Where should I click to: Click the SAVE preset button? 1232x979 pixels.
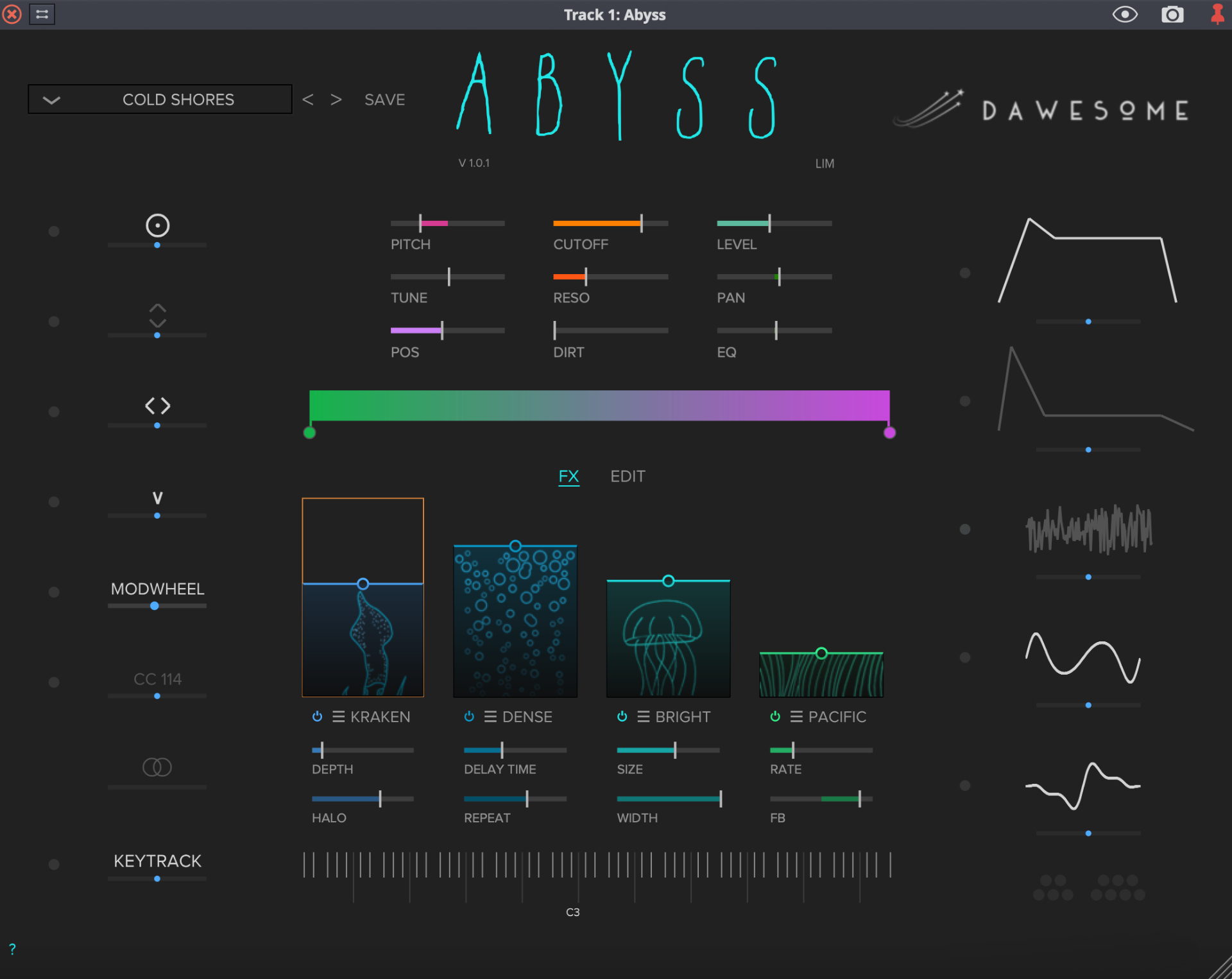[x=384, y=100]
